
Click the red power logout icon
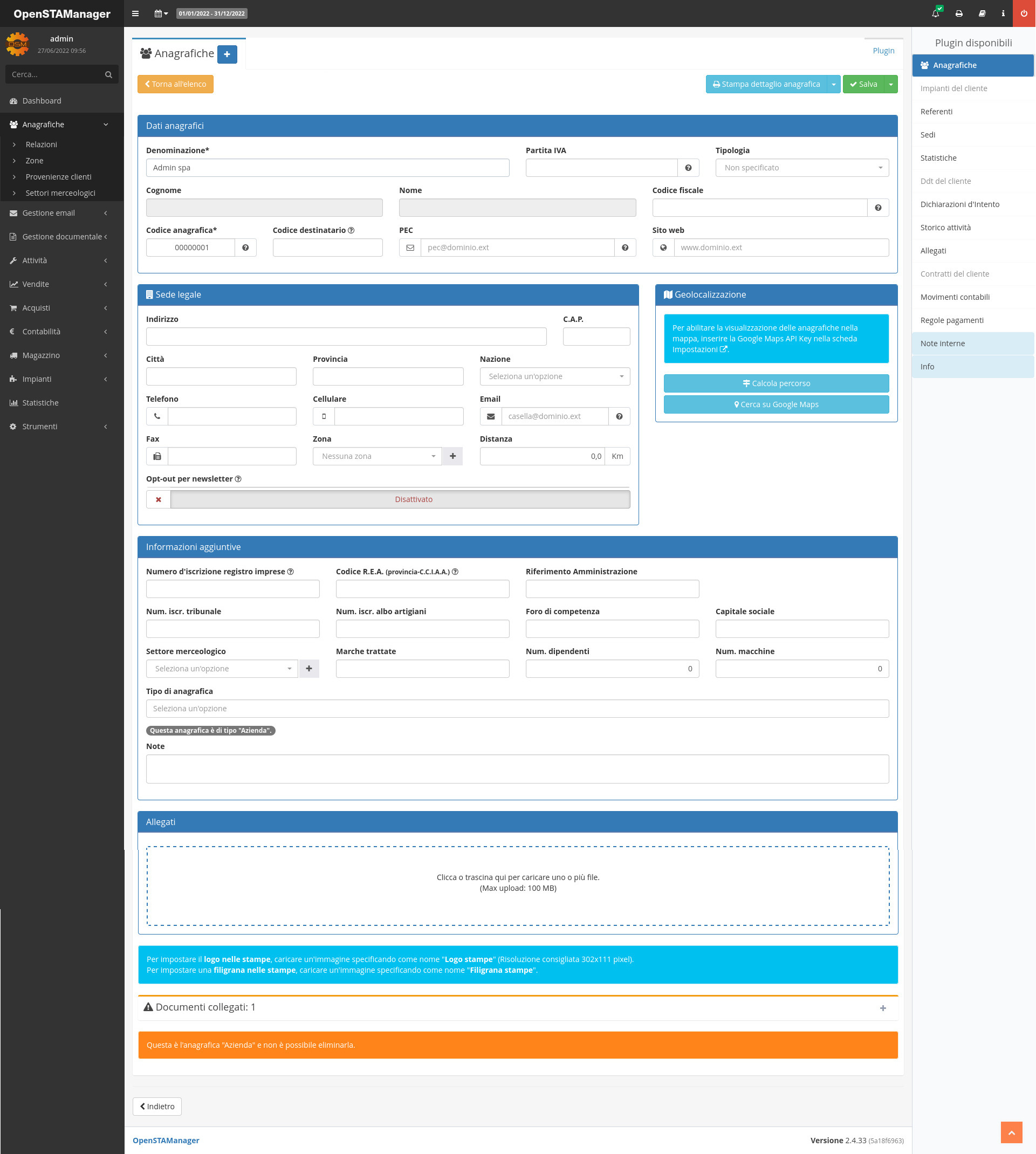[1024, 13]
